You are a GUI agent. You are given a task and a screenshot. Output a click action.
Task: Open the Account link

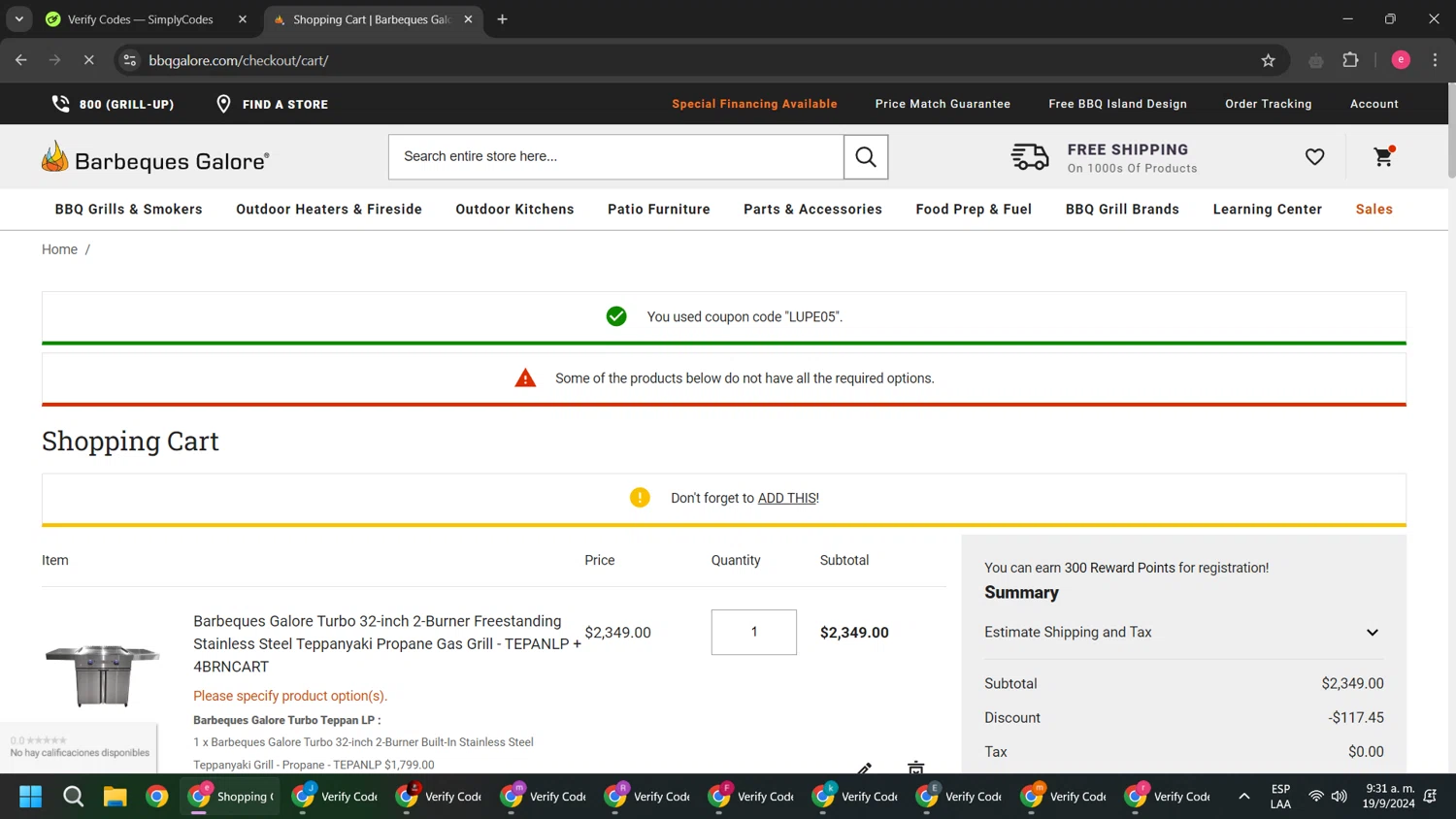tap(1374, 104)
